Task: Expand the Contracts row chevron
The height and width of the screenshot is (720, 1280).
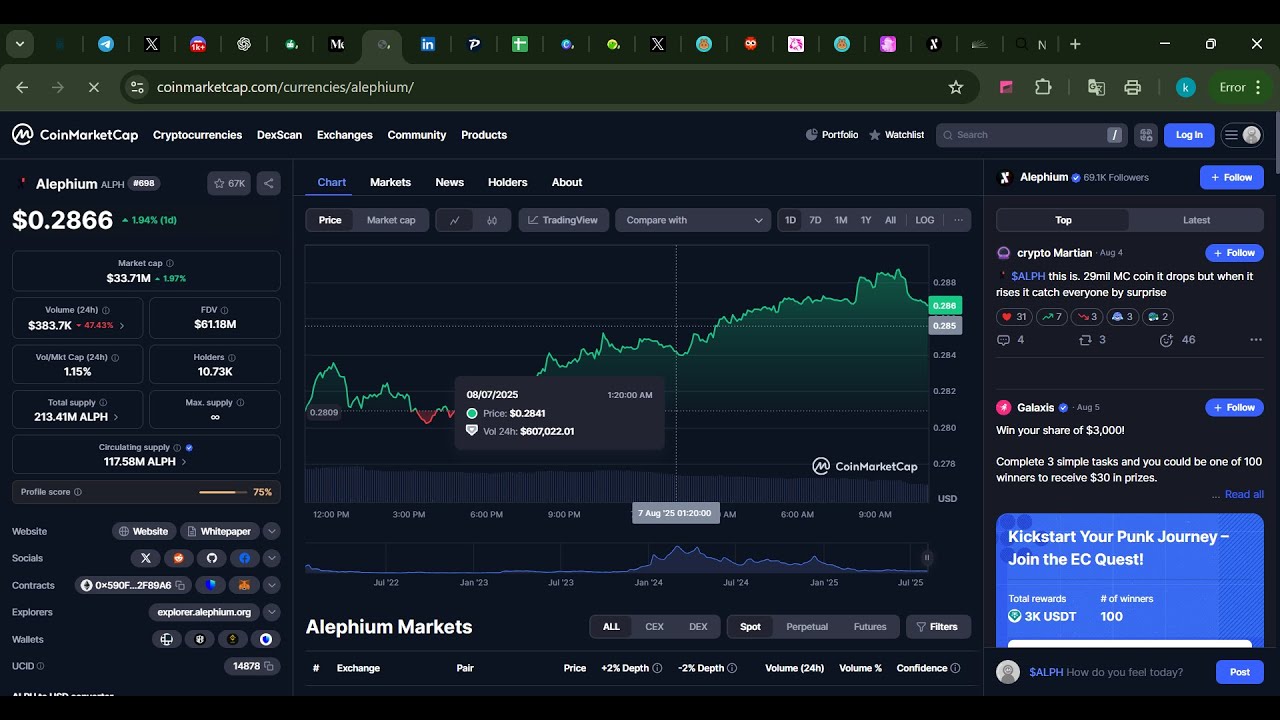Action: [271, 585]
